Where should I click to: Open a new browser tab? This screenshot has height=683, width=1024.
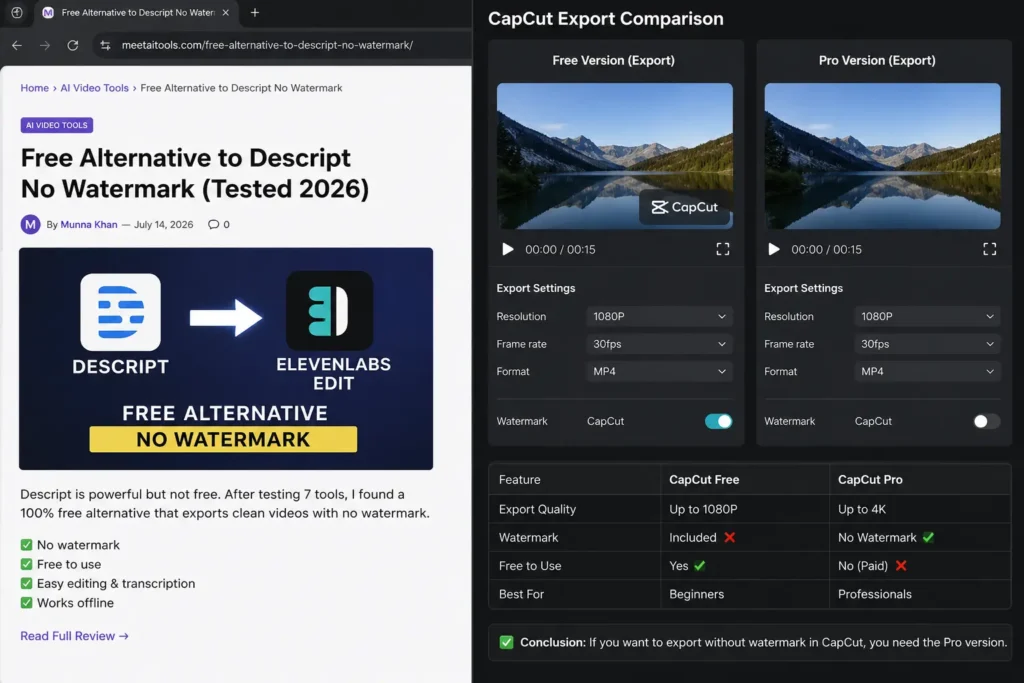pyautogui.click(x=255, y=12)
